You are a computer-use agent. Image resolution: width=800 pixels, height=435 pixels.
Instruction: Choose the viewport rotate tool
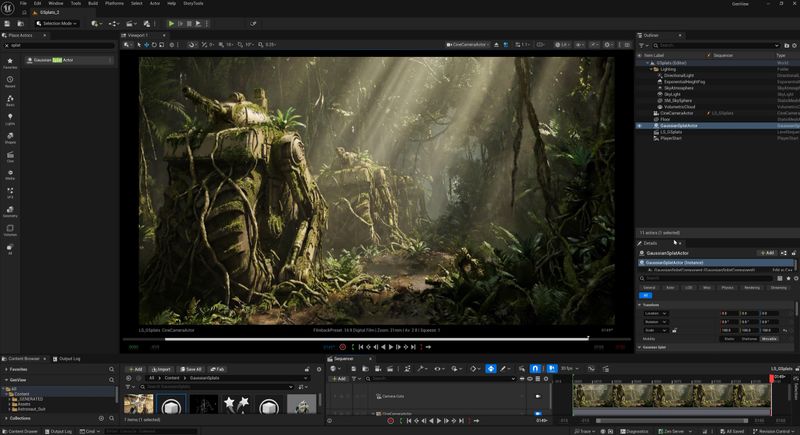(x=154, y=45)
